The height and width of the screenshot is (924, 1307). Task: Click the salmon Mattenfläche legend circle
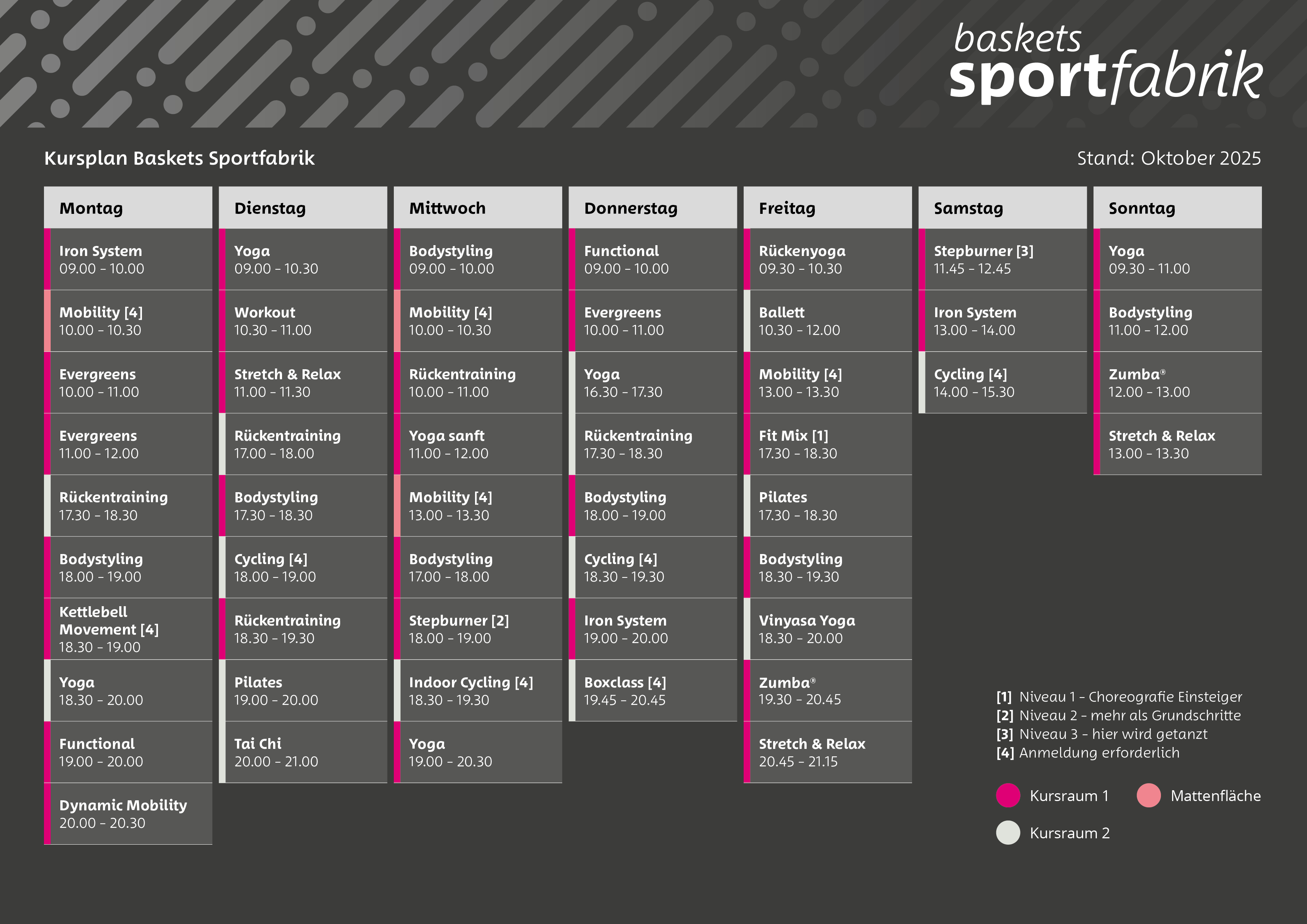tap(1148, 795)
